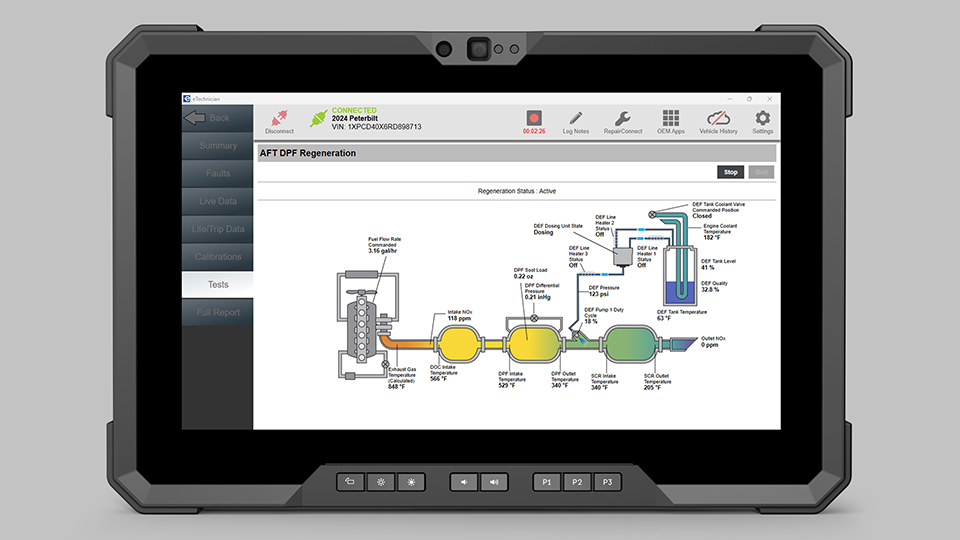Click the tablet P3 hardware button
Image resolution: width=960 pixels, height=540 pixels.
pos(607,482)
